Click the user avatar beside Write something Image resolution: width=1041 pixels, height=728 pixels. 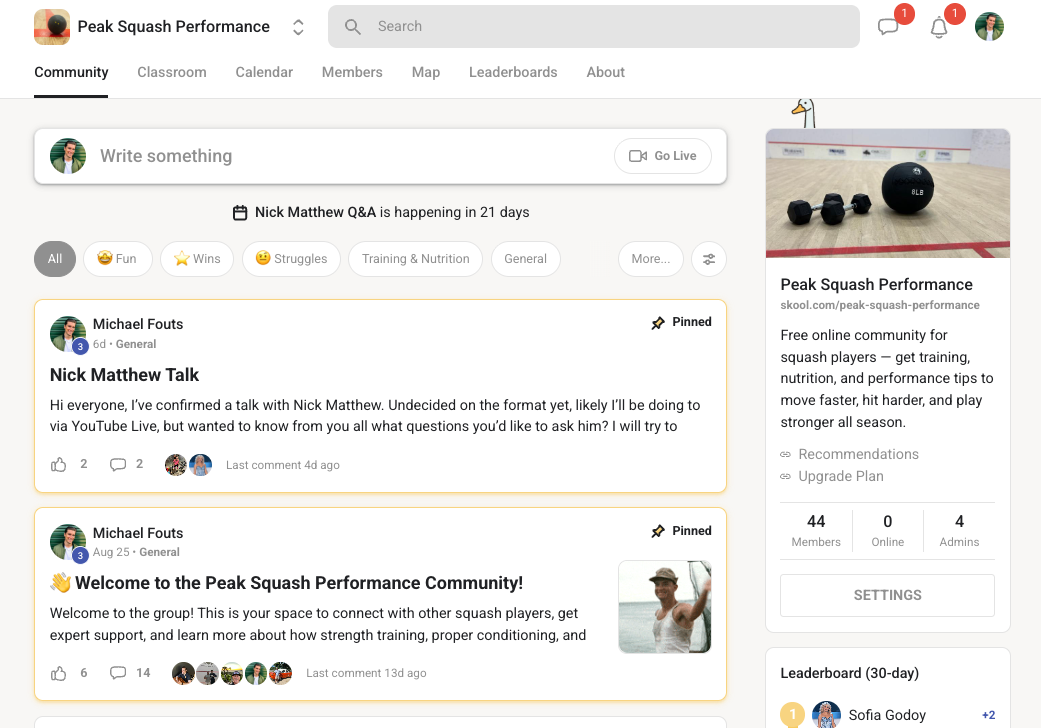[x=68, y=156]
